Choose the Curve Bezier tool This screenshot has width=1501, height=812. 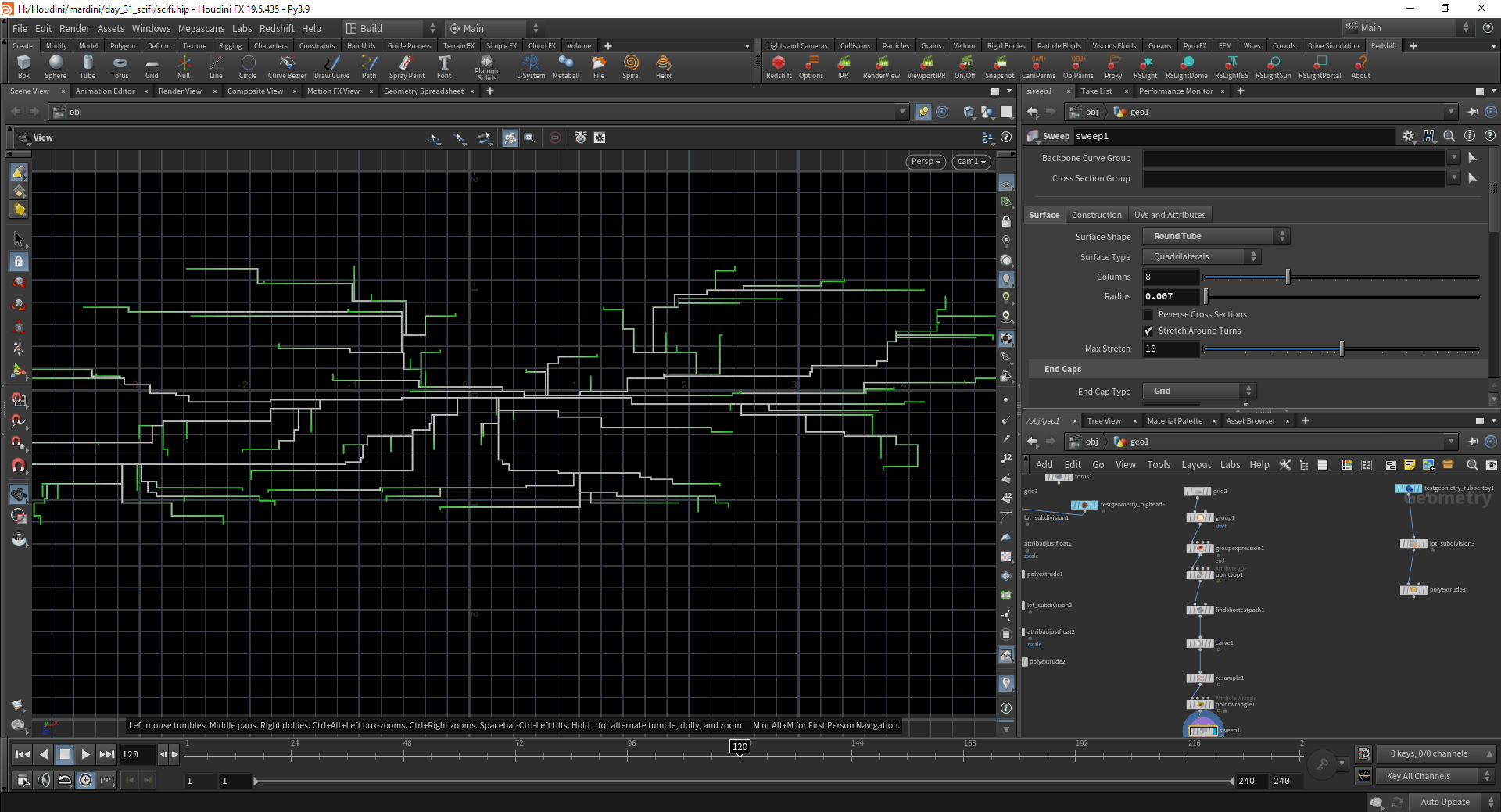[x=287, y=66]
